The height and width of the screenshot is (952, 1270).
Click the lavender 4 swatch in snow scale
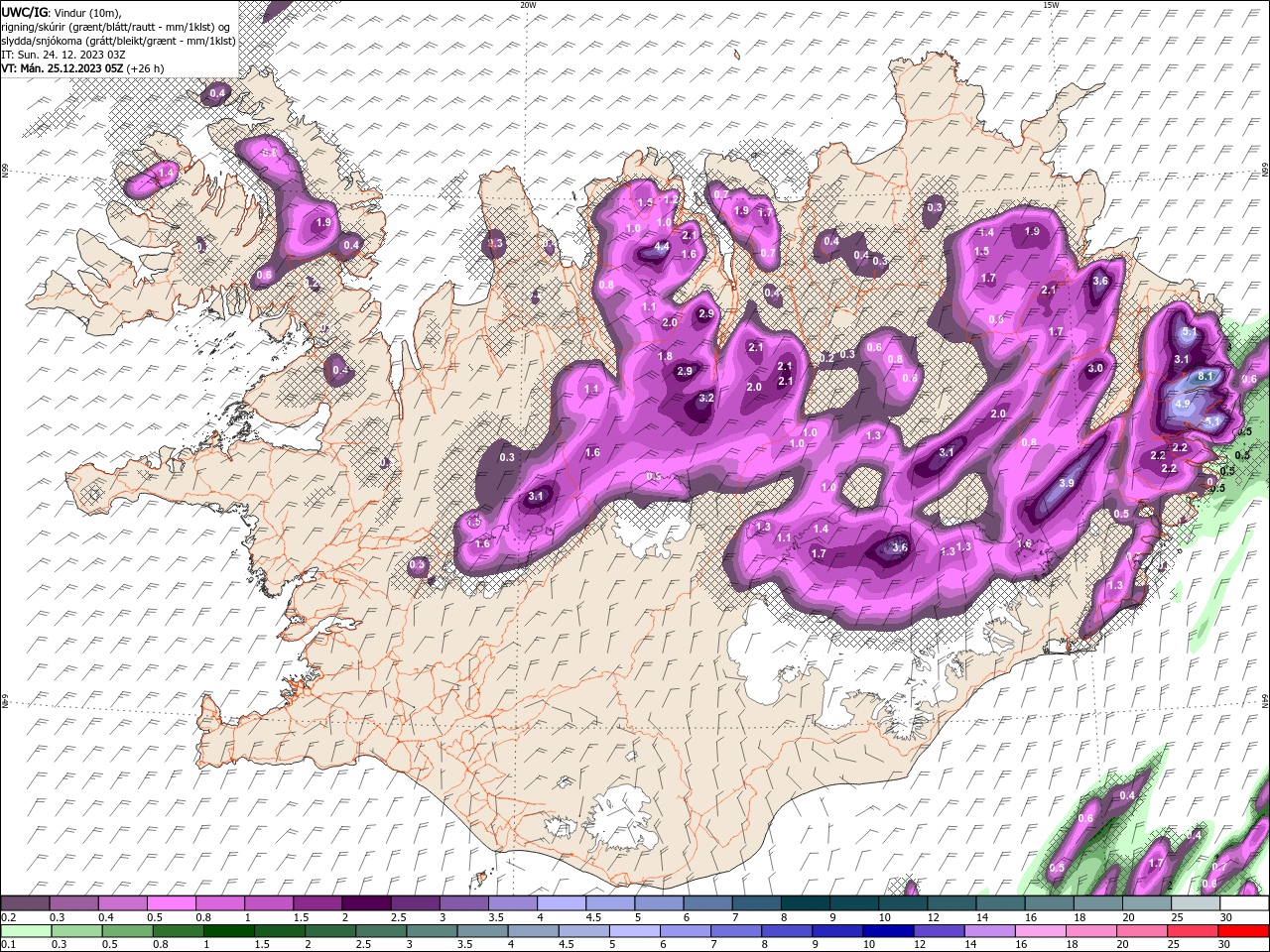point(560,903)
